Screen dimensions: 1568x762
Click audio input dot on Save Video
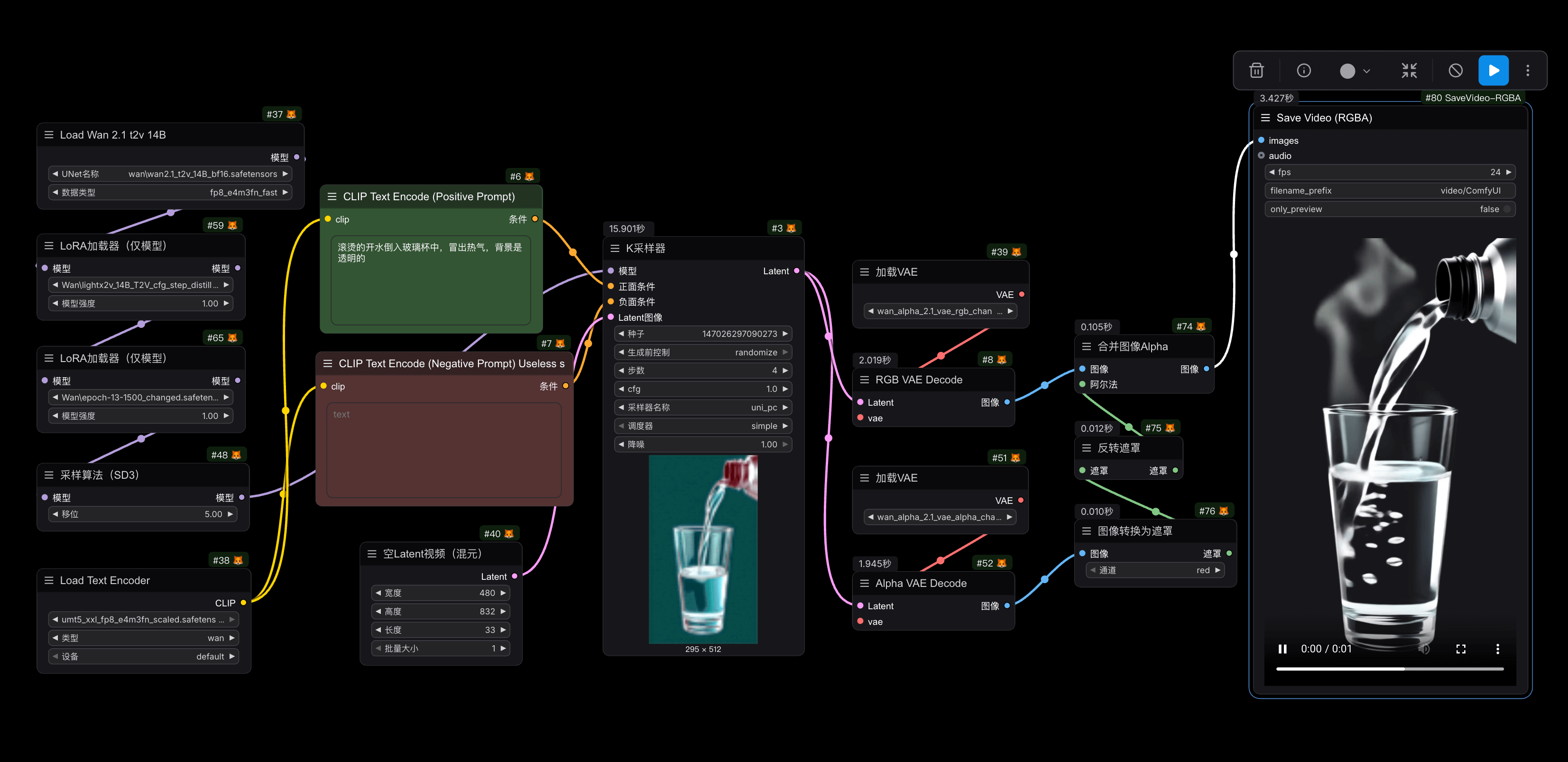1261,156
